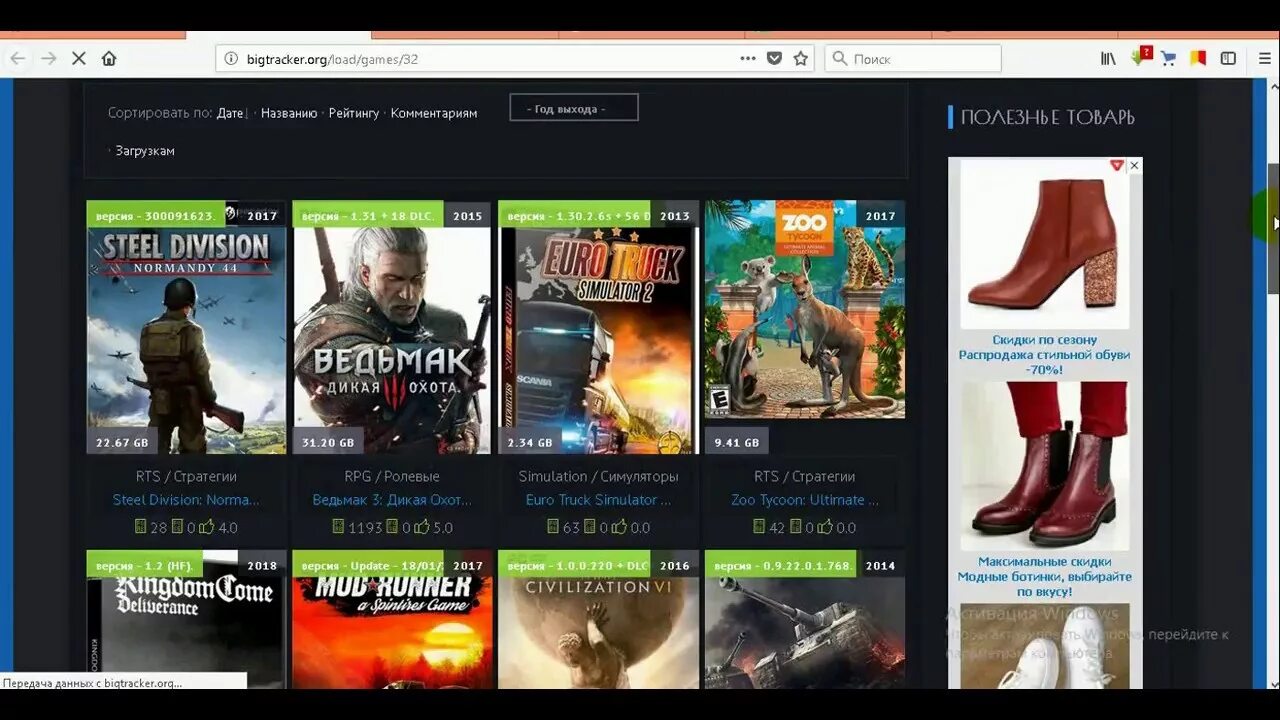
Task: Click version badge 1.31 + 18 DLC
Action: [368, 215]
